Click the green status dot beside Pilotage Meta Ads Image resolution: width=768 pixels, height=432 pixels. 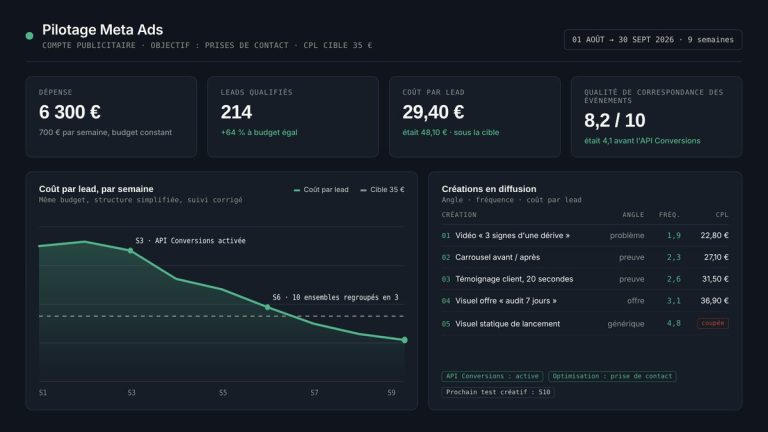tap(29, 36)
